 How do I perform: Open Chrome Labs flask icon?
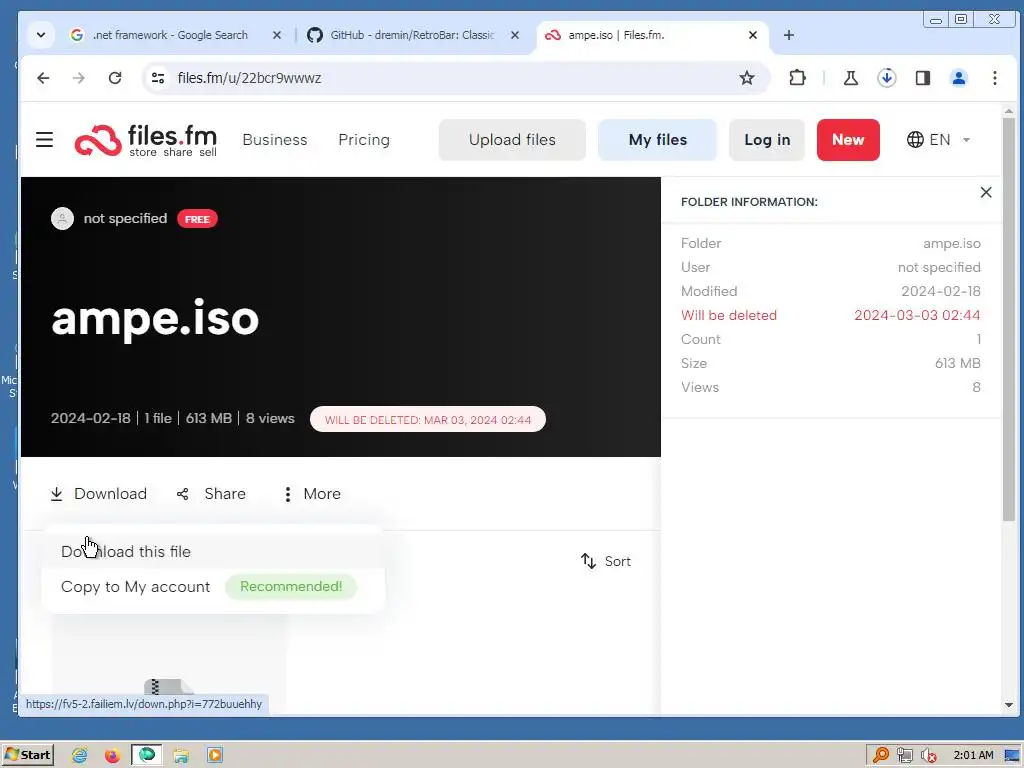click(x=850, y=78)
